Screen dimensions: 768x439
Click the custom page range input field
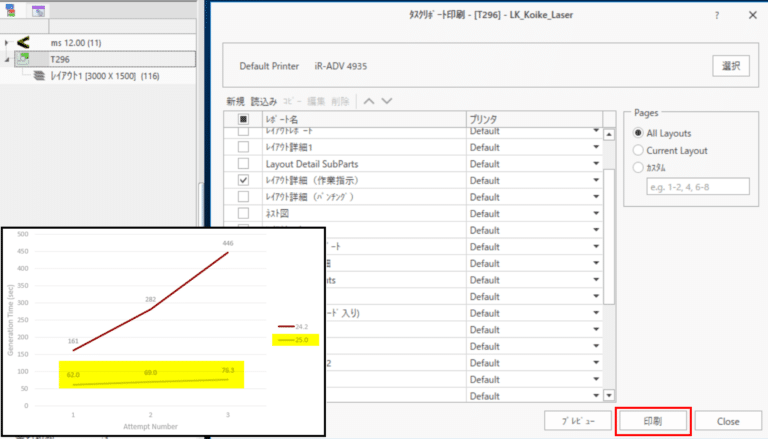click(697, 186)
